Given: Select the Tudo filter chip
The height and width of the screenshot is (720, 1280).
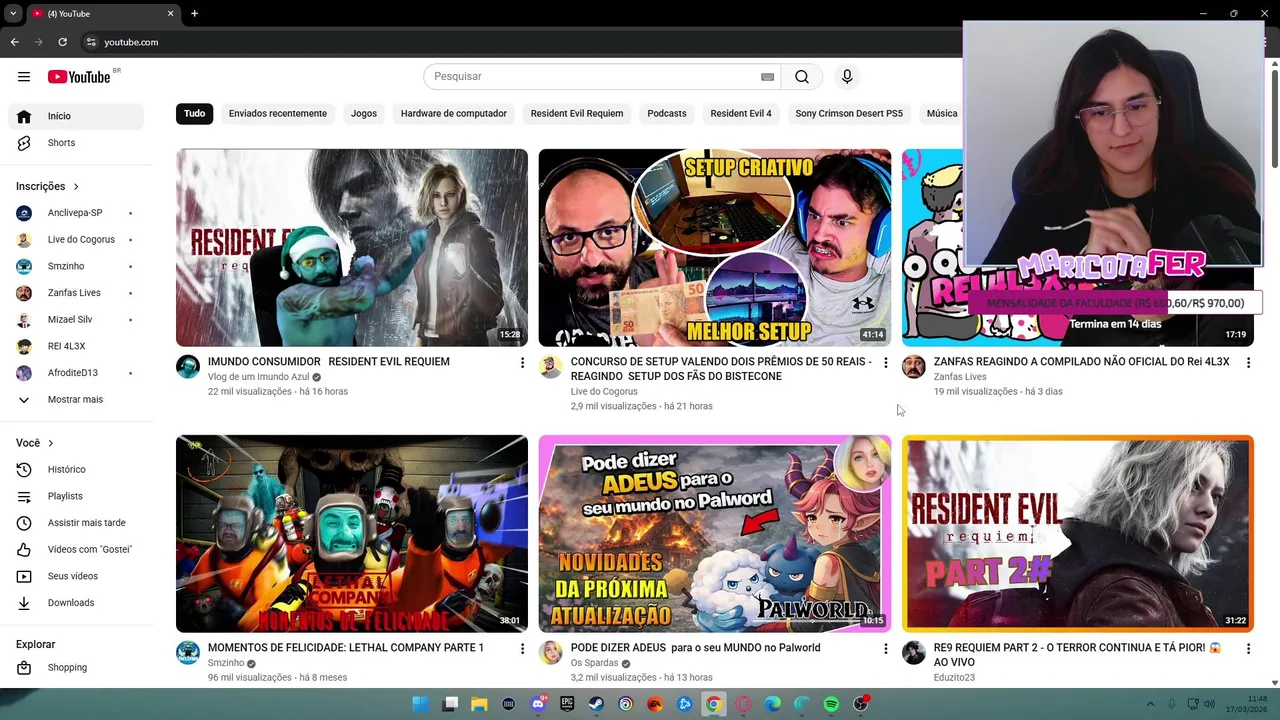Looking at the screenshot, I should click(x=194, y=114).
